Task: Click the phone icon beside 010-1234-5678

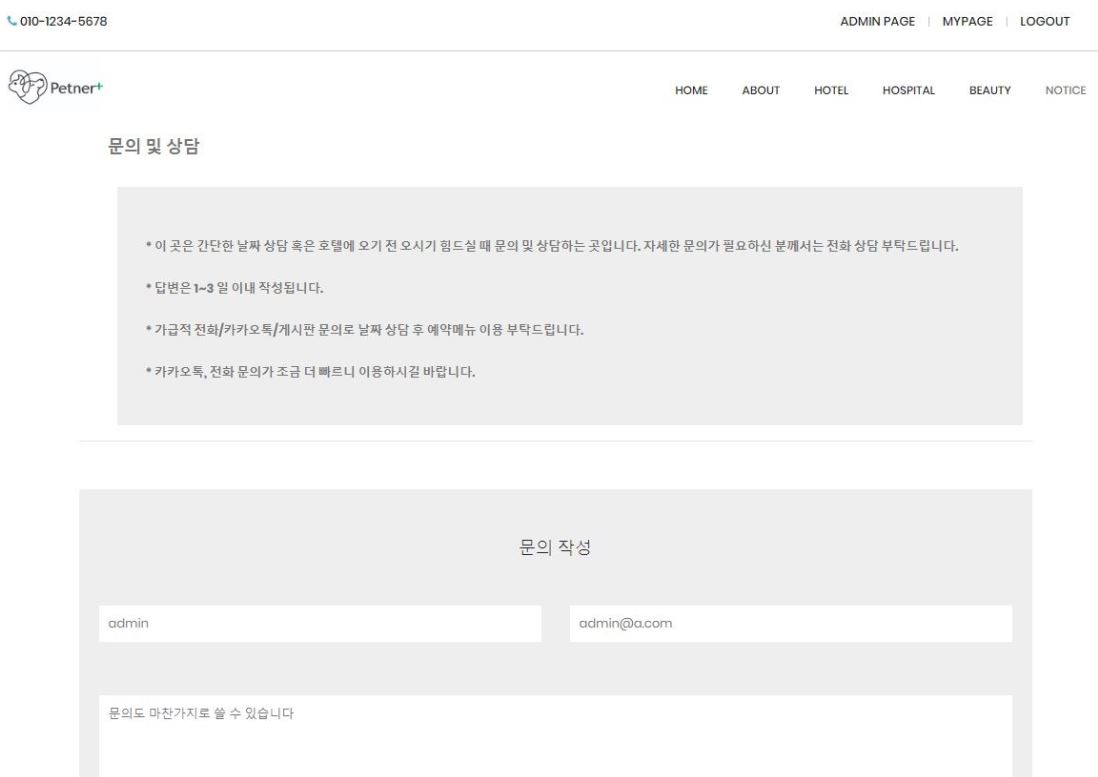Action: [12, 21]
